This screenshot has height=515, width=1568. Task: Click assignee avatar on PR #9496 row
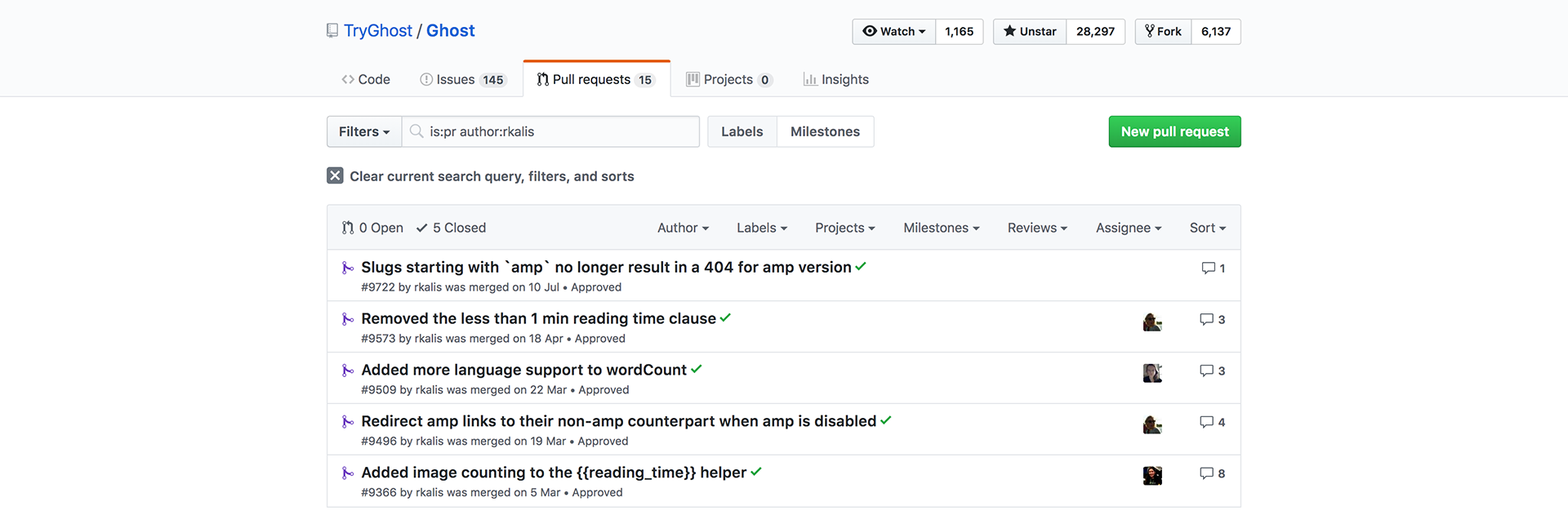pyautogui.click(x=1152, y=424)
